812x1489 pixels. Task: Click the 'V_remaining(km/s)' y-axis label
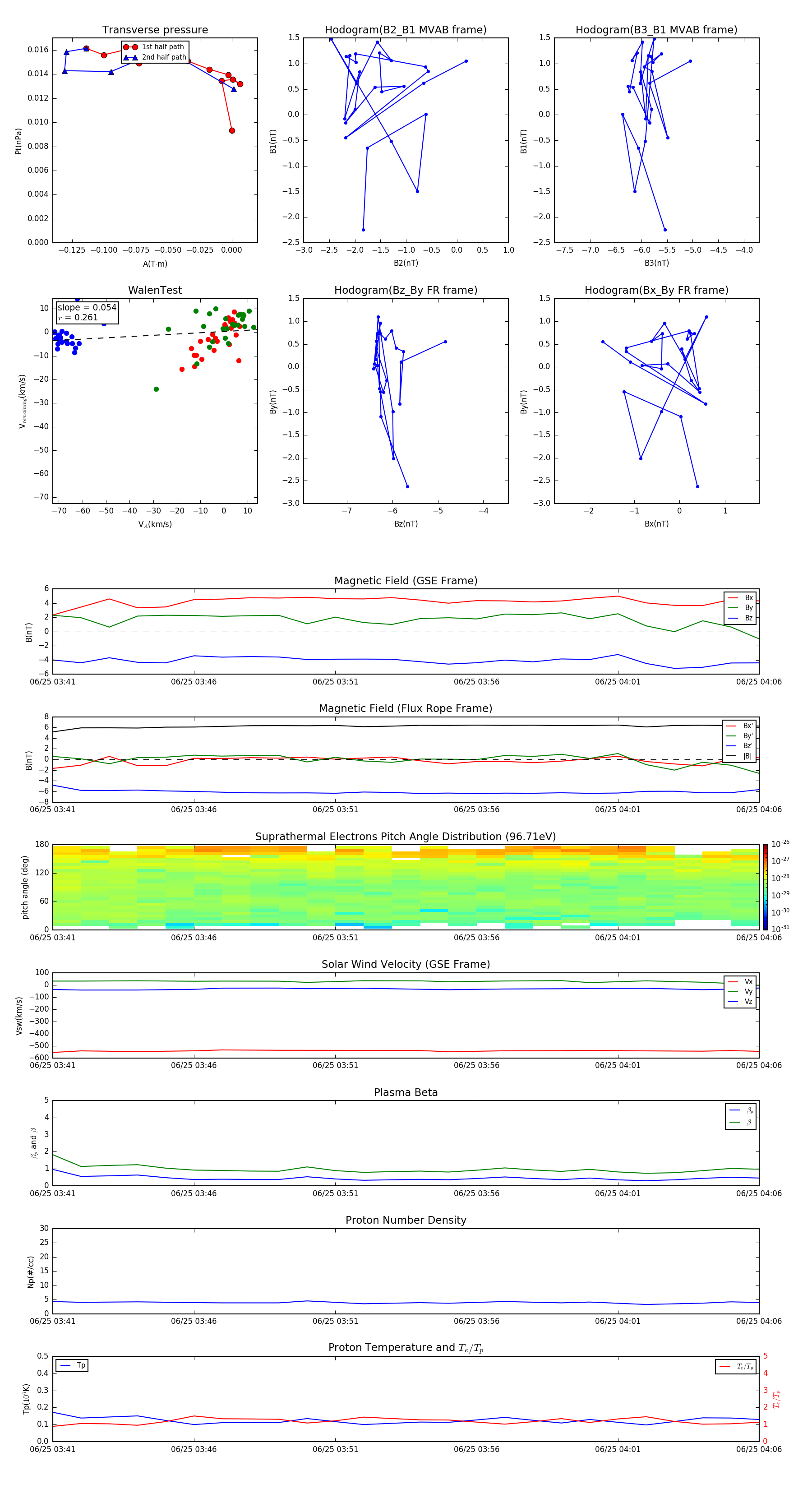[23, 401]
